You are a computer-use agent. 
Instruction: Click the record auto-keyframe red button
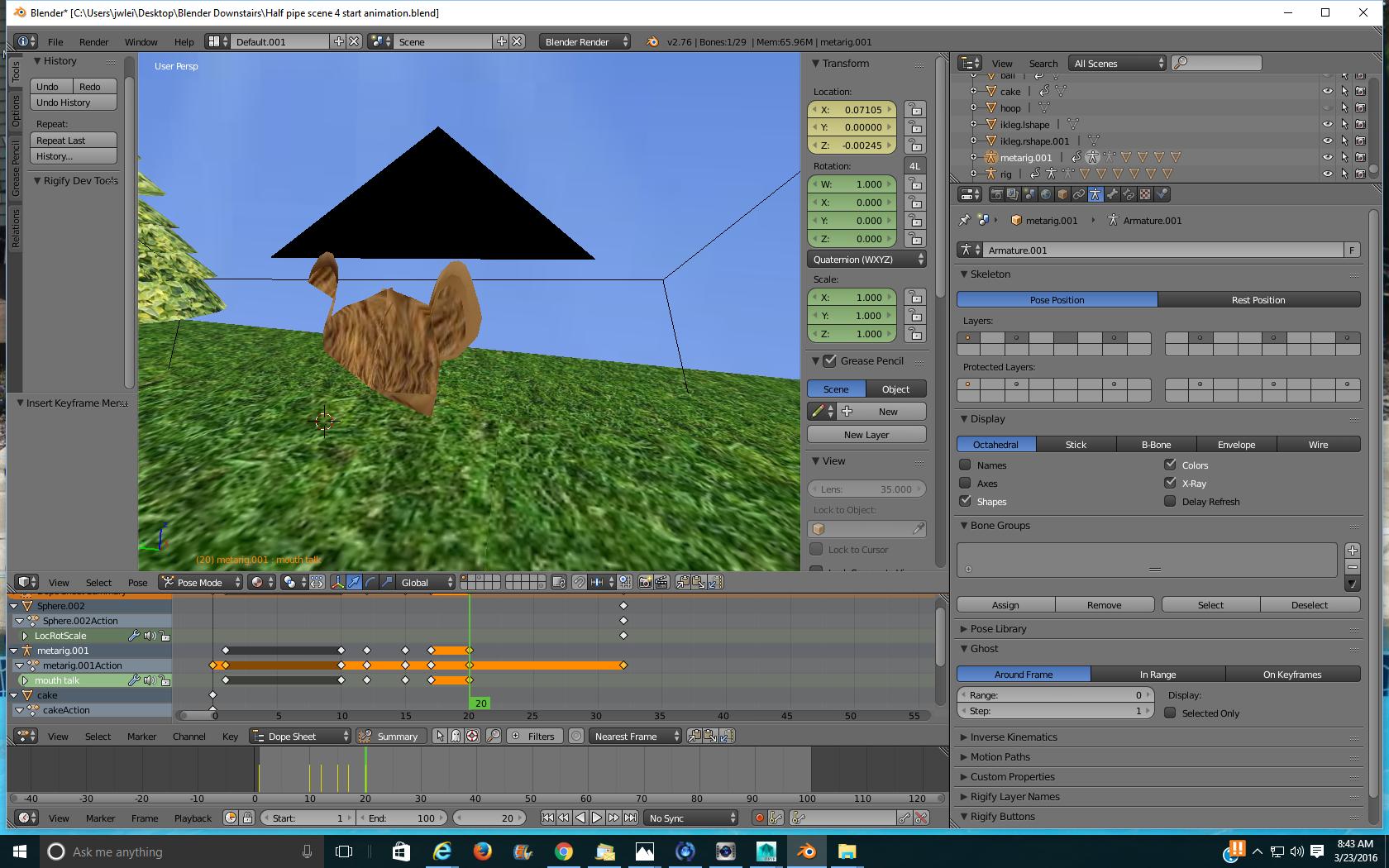pyautogui.click(x=759, y=818)
